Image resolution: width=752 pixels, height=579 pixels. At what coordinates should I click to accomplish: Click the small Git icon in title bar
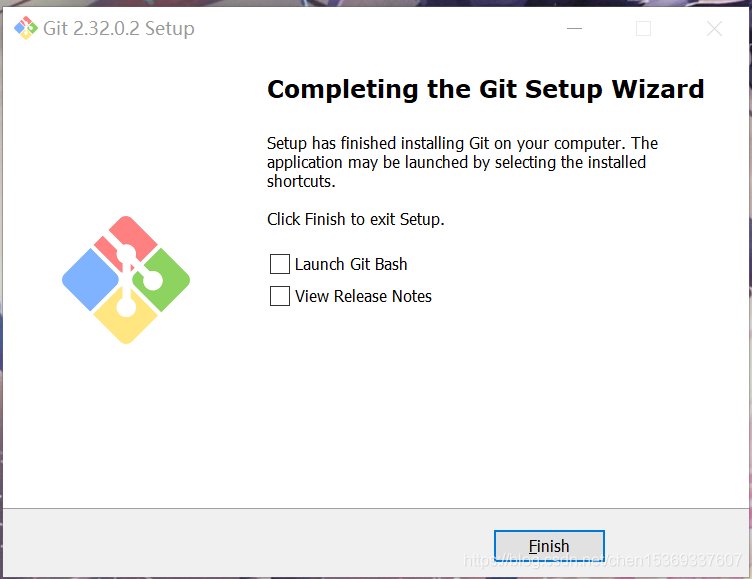coord(25,28)
